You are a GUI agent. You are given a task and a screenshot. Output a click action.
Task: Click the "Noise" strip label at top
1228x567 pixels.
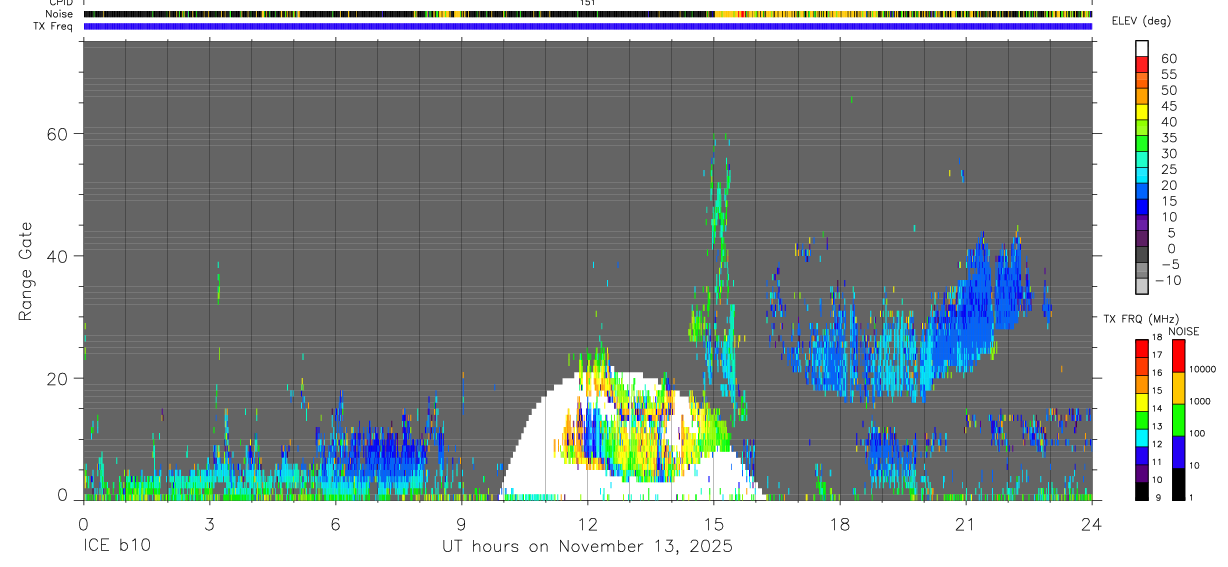[x=60, y=14]
